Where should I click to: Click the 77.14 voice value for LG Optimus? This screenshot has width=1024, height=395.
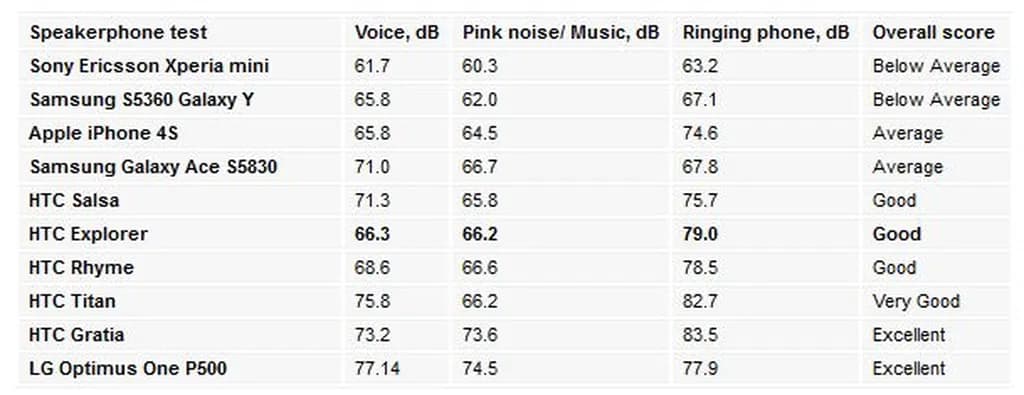click(377, 369)
